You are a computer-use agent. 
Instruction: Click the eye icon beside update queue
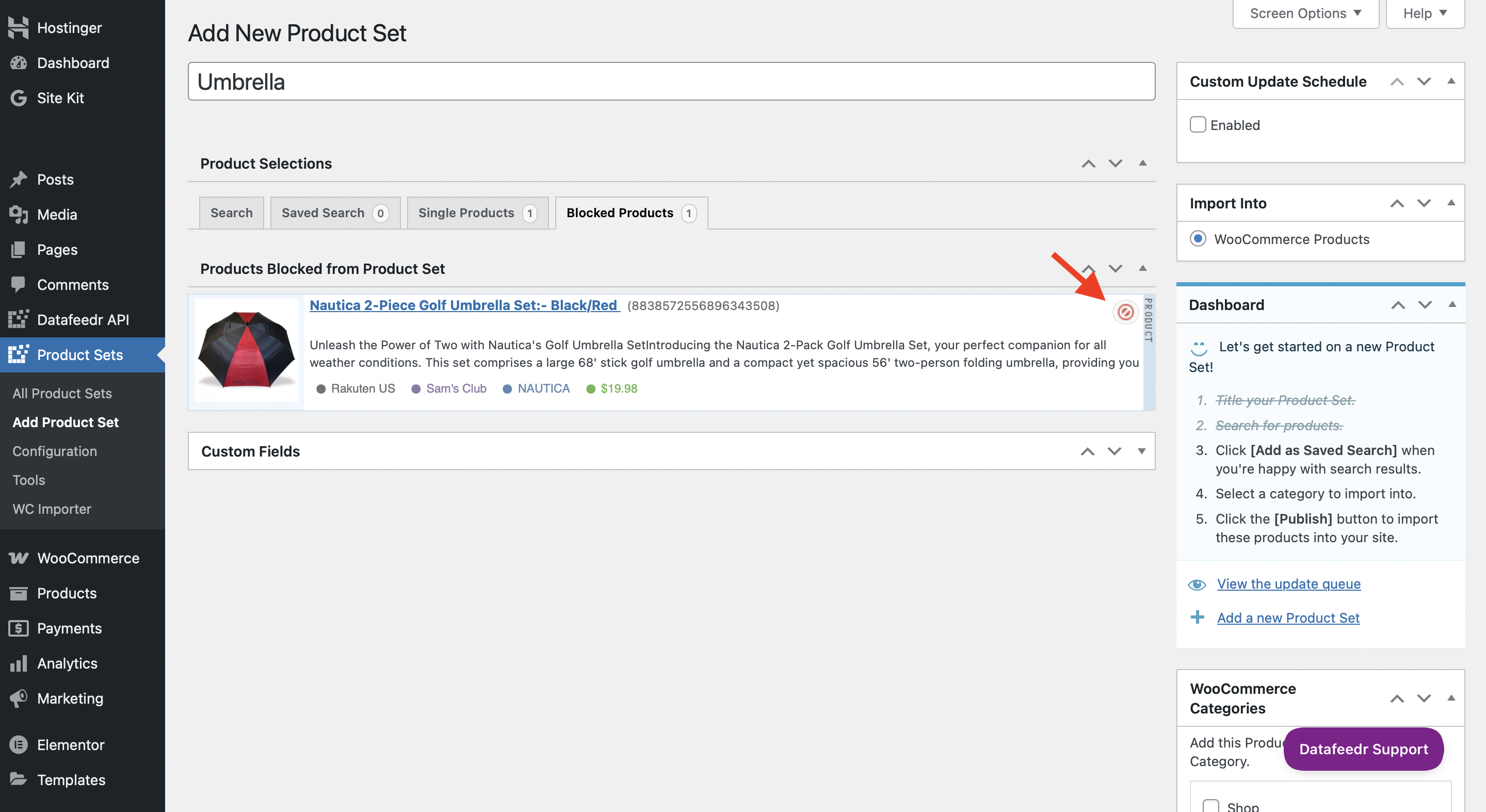1197,585
